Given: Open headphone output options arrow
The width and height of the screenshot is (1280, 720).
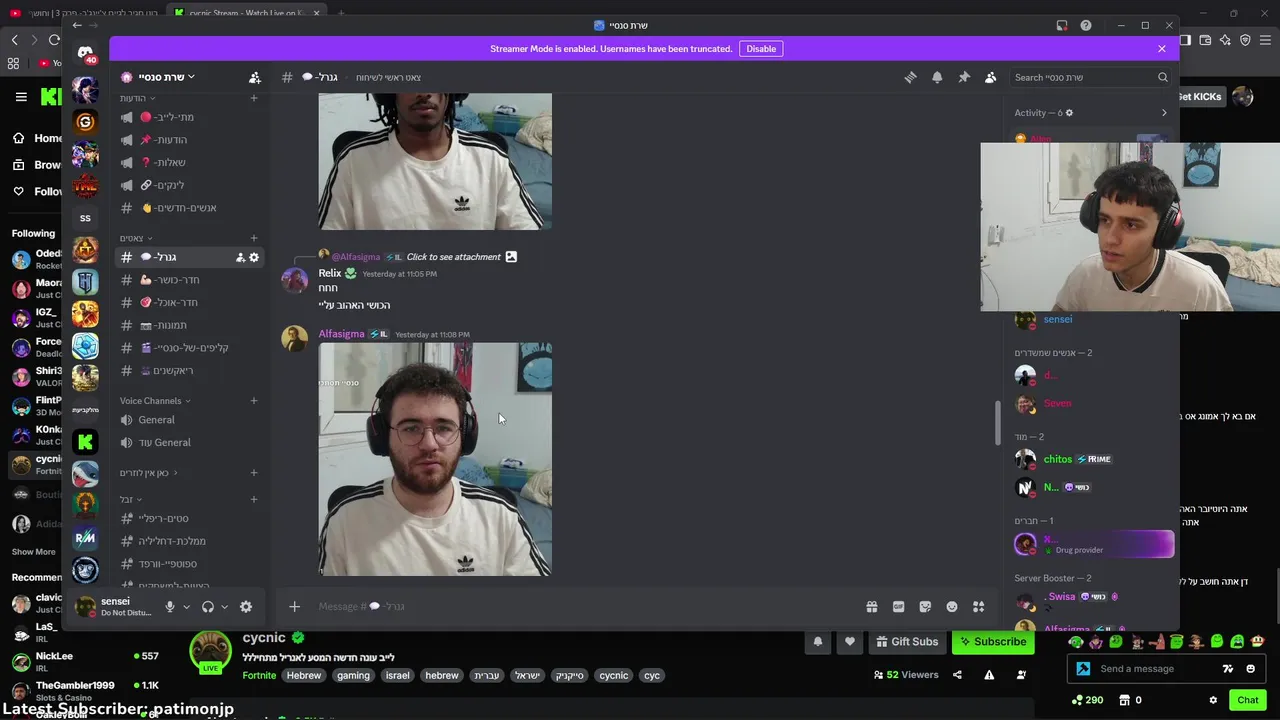Looking at the screenshot, I should click(224, 607).
